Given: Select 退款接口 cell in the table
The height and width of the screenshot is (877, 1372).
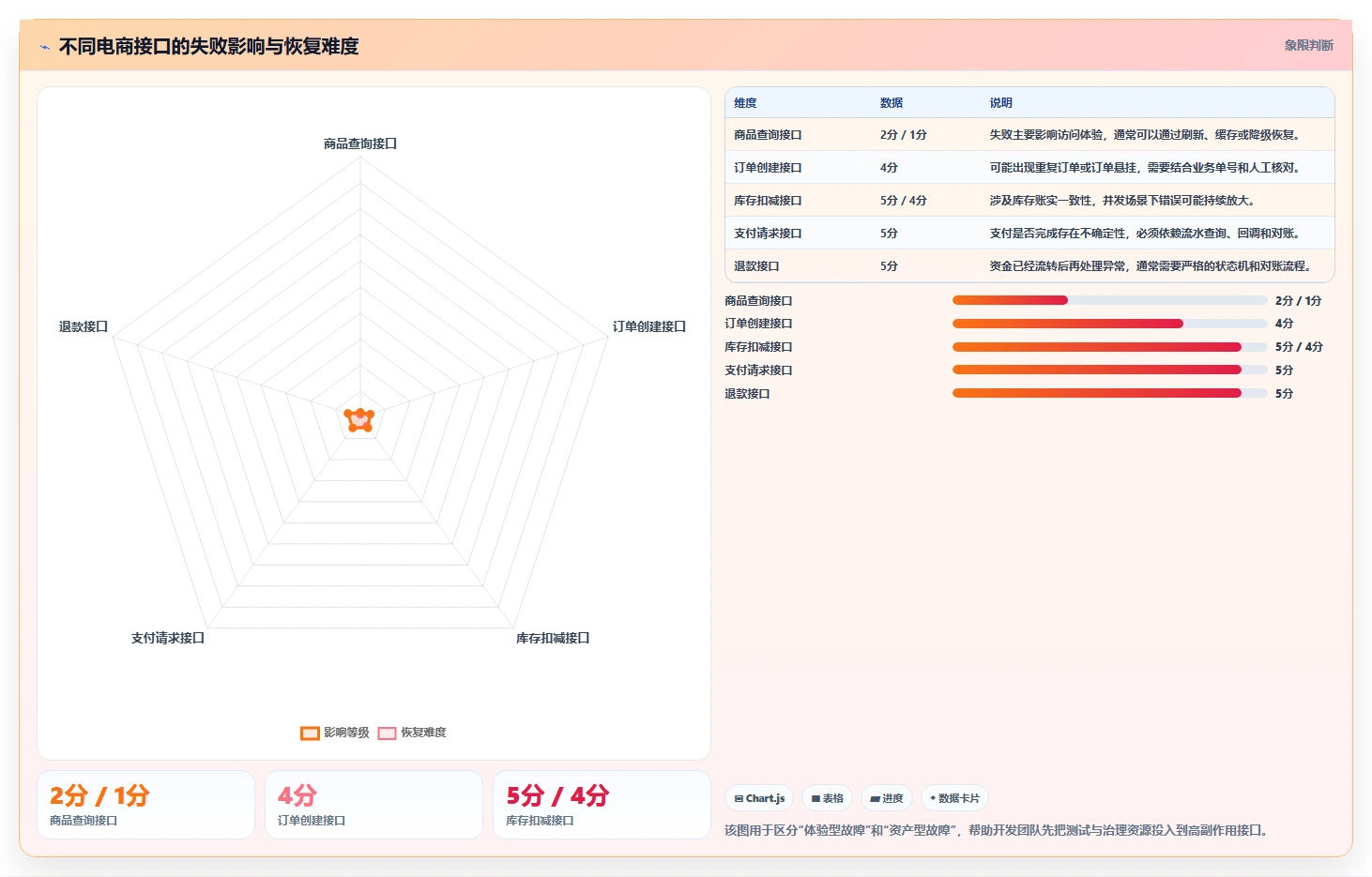Looking at the screenshot, I should click(756, 266).
